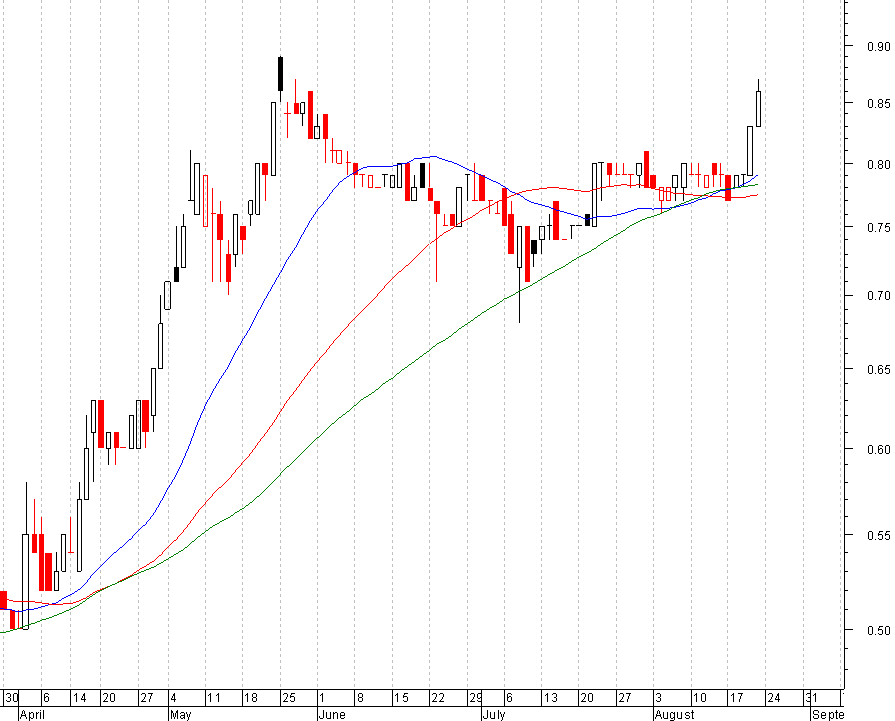Select the 0.75 price axis label
Screen dimensions: 895x721
(878, 228)
